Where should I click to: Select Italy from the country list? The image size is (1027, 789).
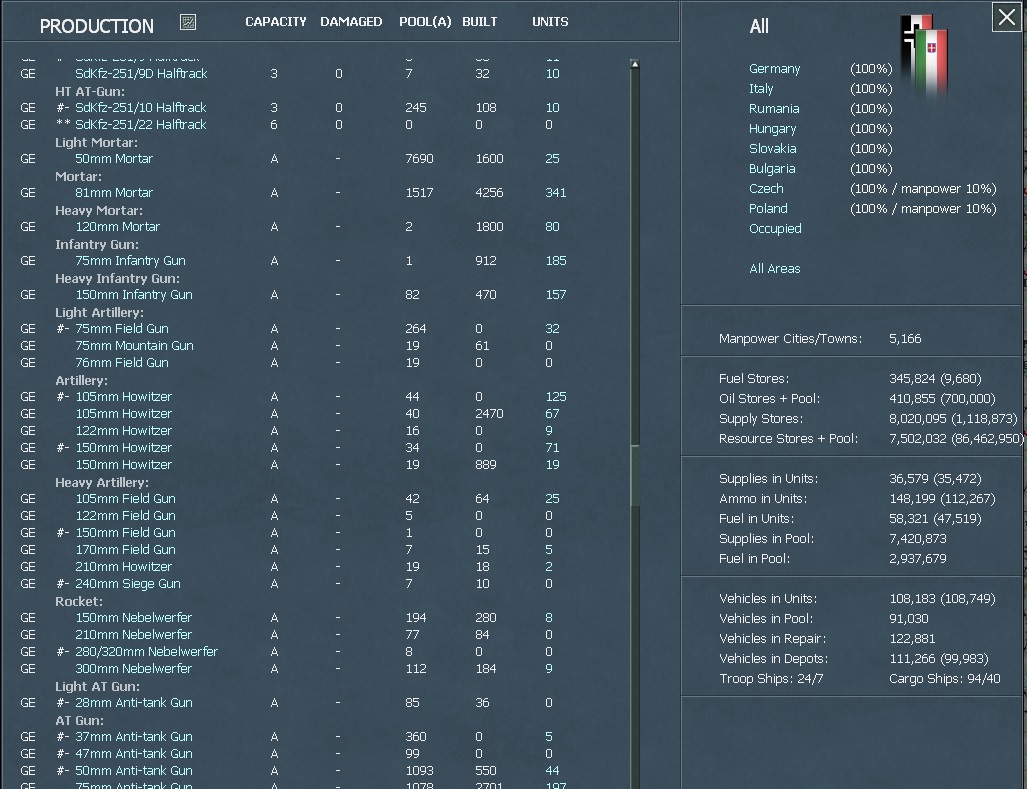pos(761,88)
